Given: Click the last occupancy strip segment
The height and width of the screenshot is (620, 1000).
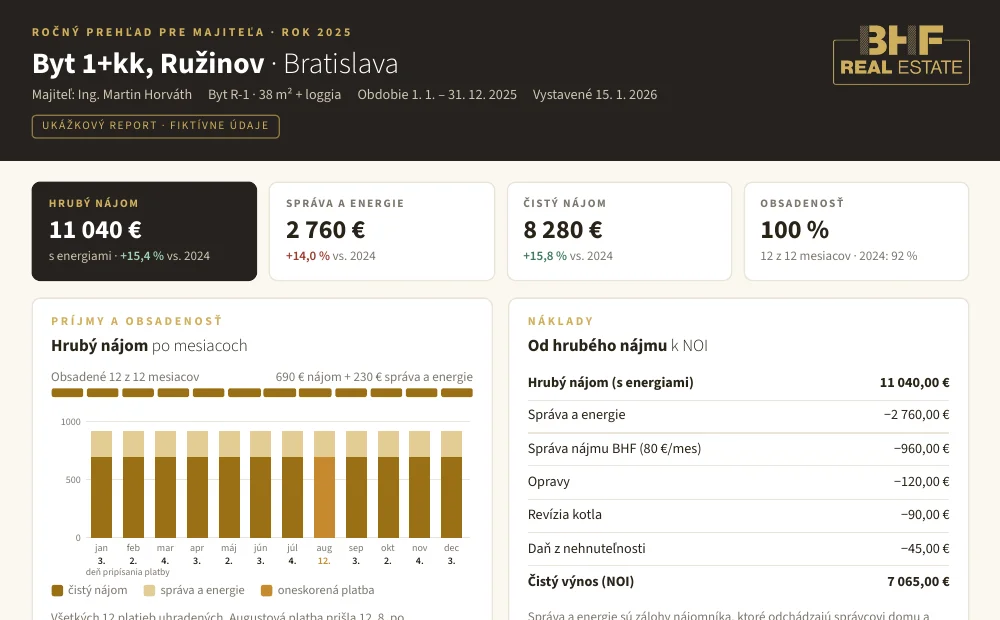Looking at the screenshot, I should [x=457, y=393].
